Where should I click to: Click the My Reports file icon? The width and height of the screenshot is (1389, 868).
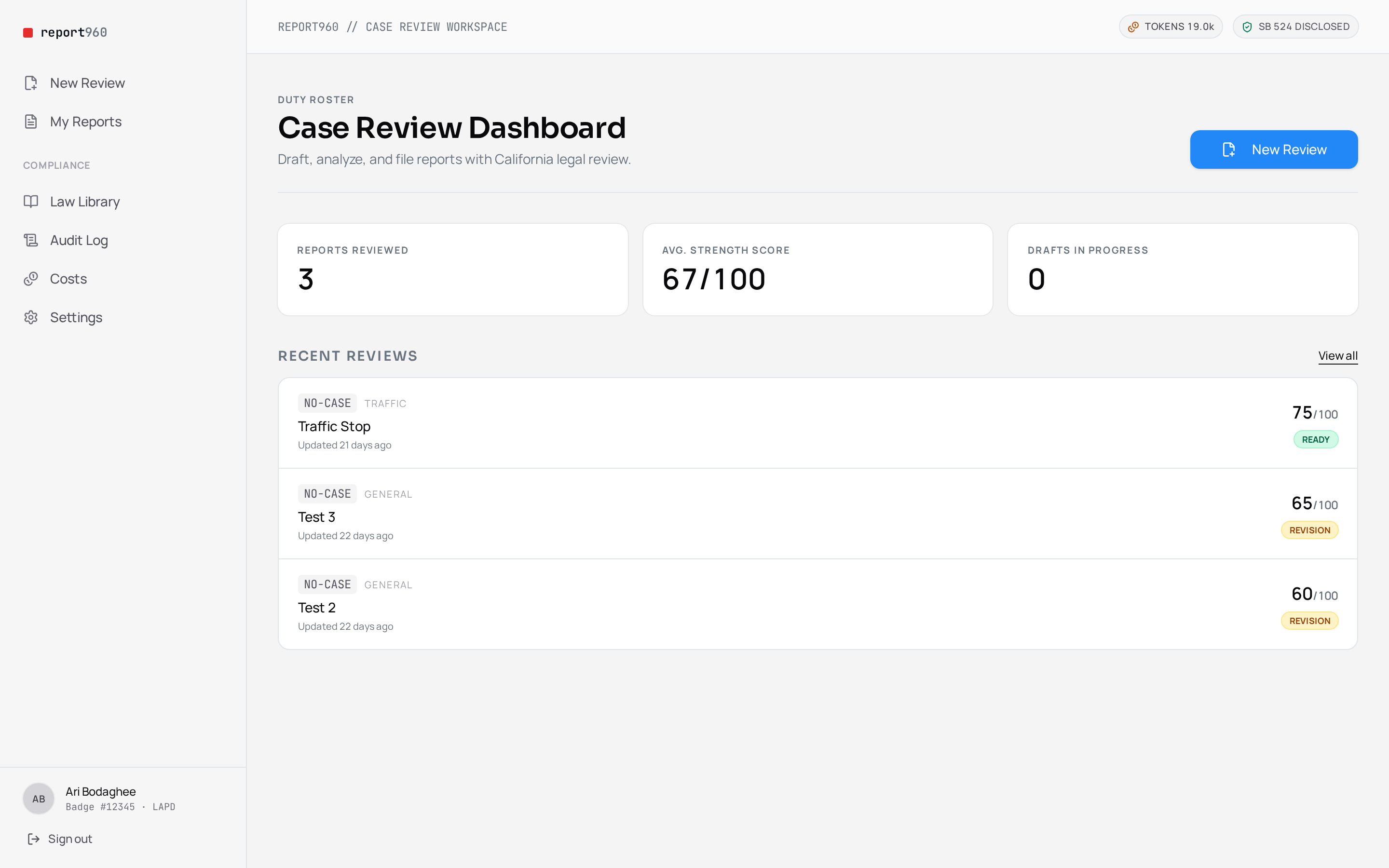[31, 122]
